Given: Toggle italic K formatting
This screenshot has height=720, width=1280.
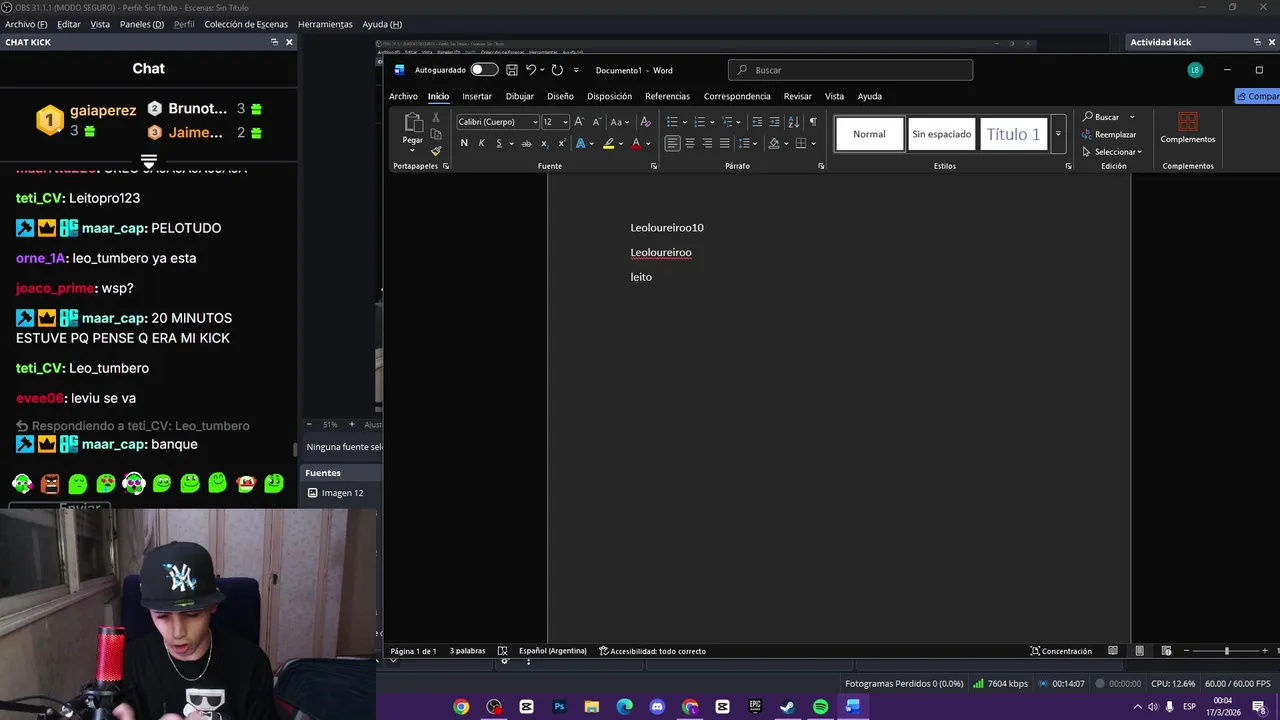Looking at the screenshot, I should [481, 144].
